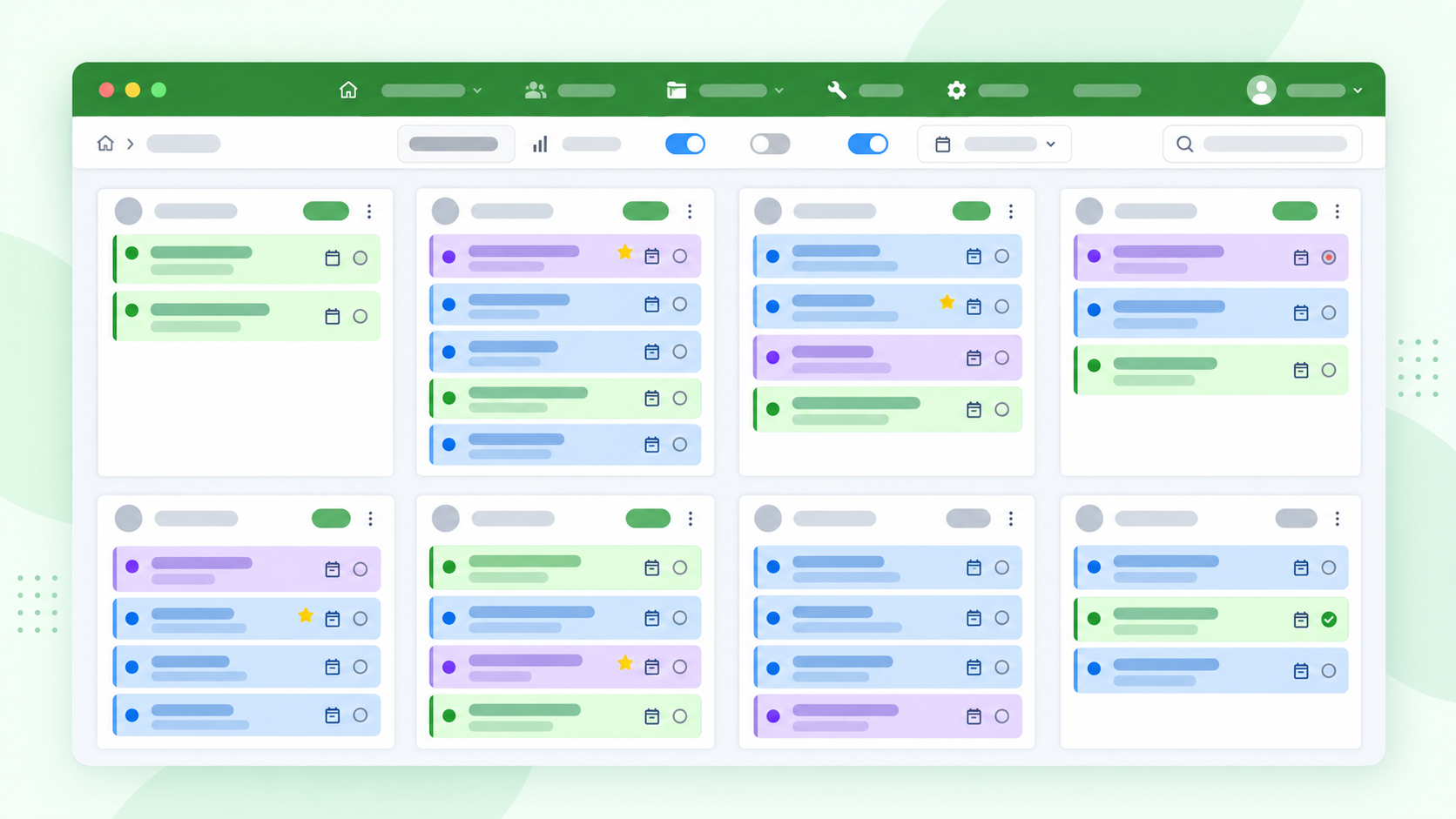The width and height of the screenshot is (1456, 819).
Task: Click the star in the top-row third card's blue row
Action: pos(947,302)
